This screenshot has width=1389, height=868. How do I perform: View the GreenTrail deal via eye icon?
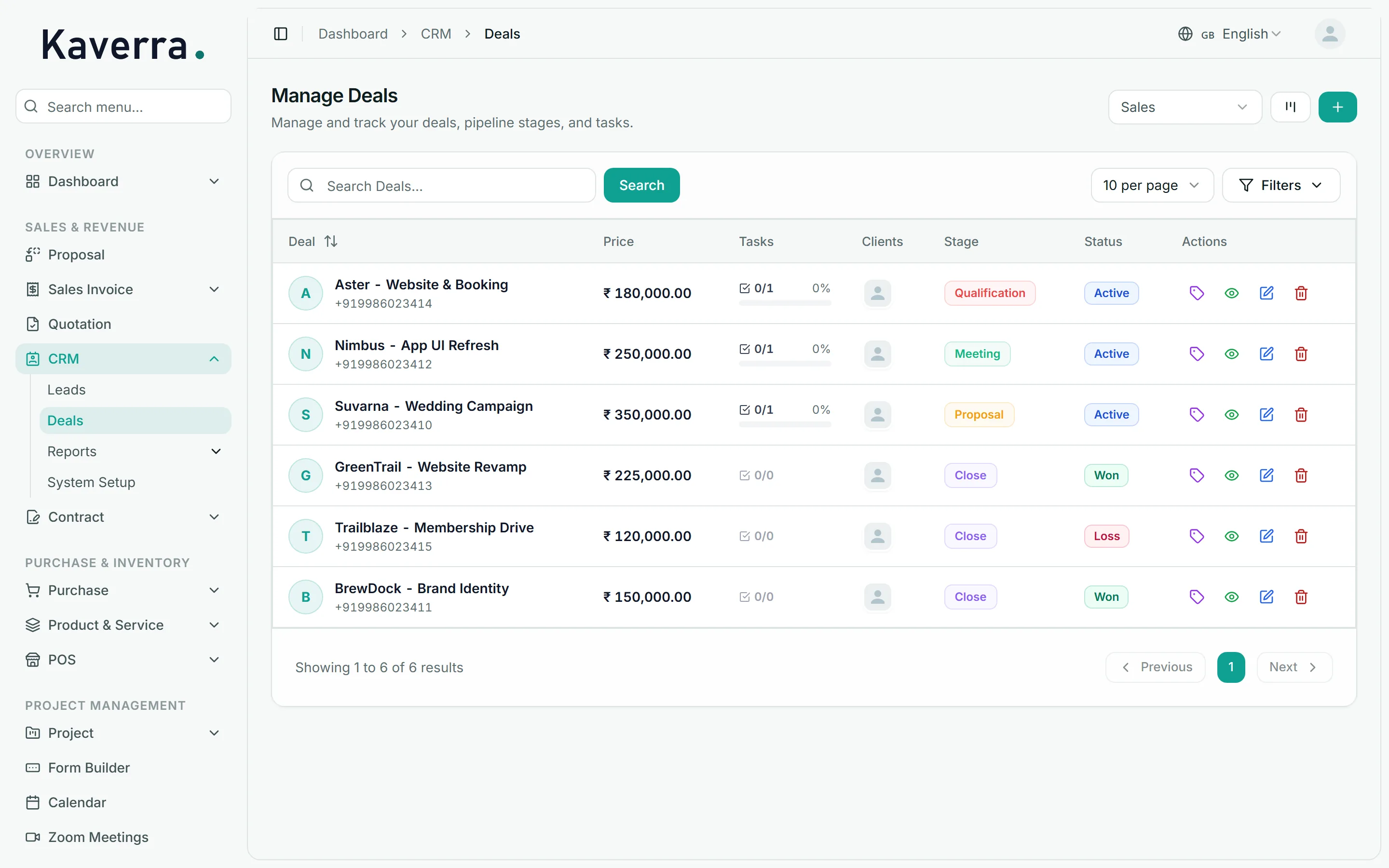click(1232, 475)
